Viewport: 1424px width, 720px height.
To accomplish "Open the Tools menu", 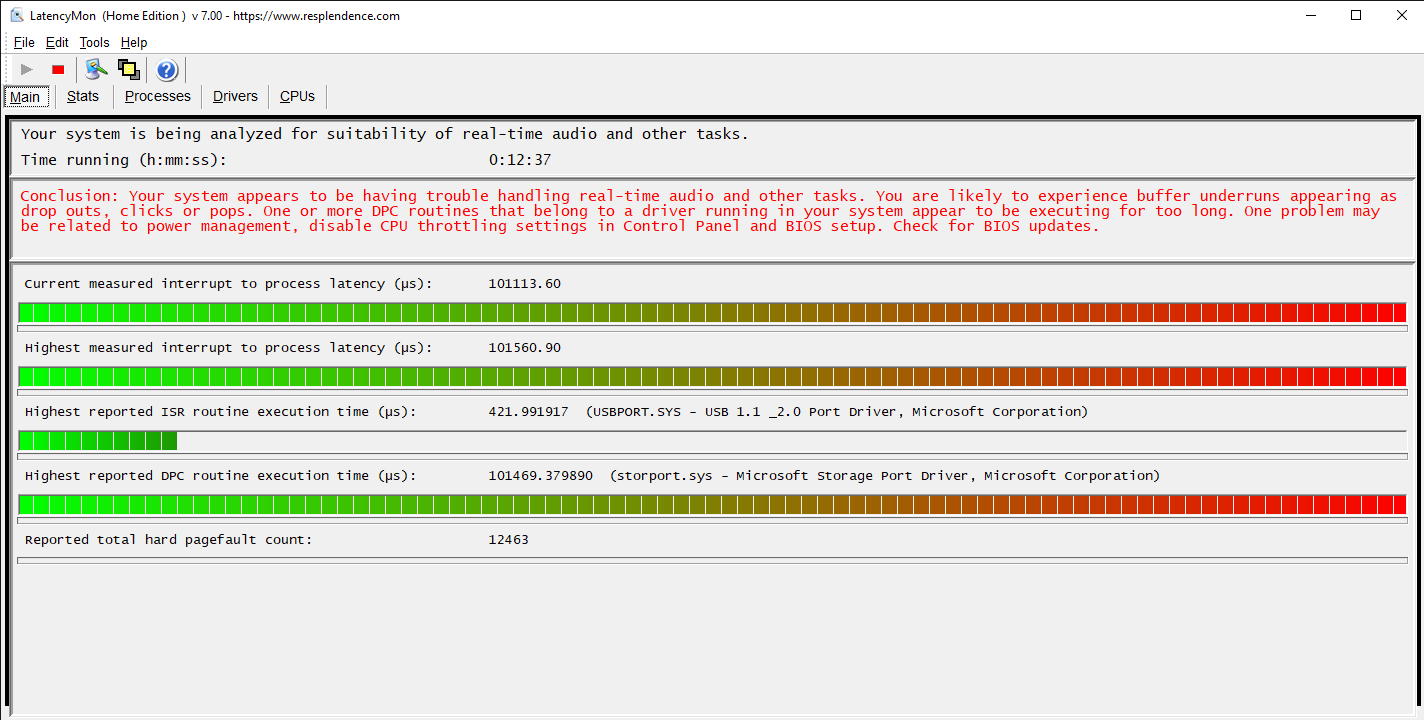I will 94,42.
